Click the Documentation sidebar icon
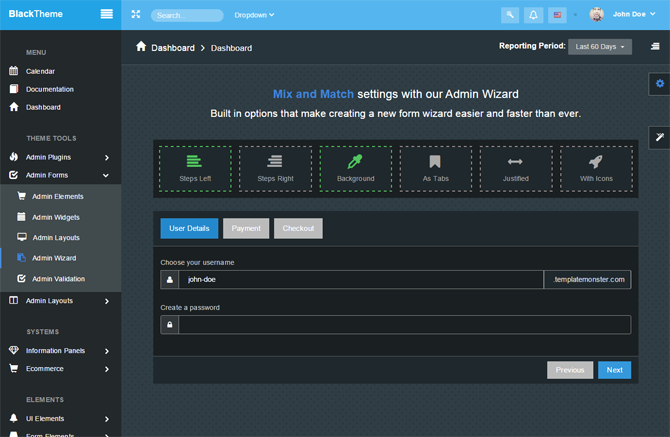The image size is (670, 437). click(14, 89)
